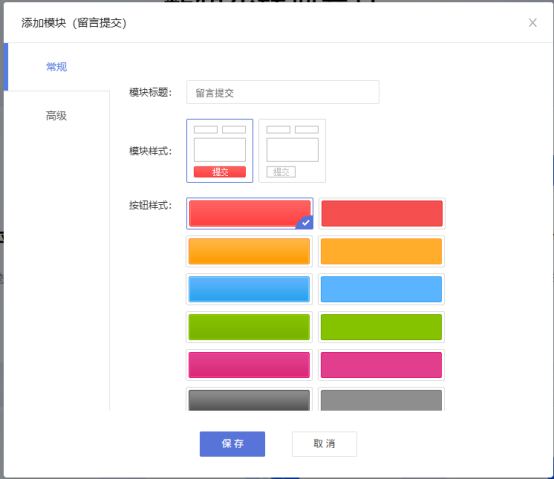Select module style with red 提交 button

click(x=220, y=151)
